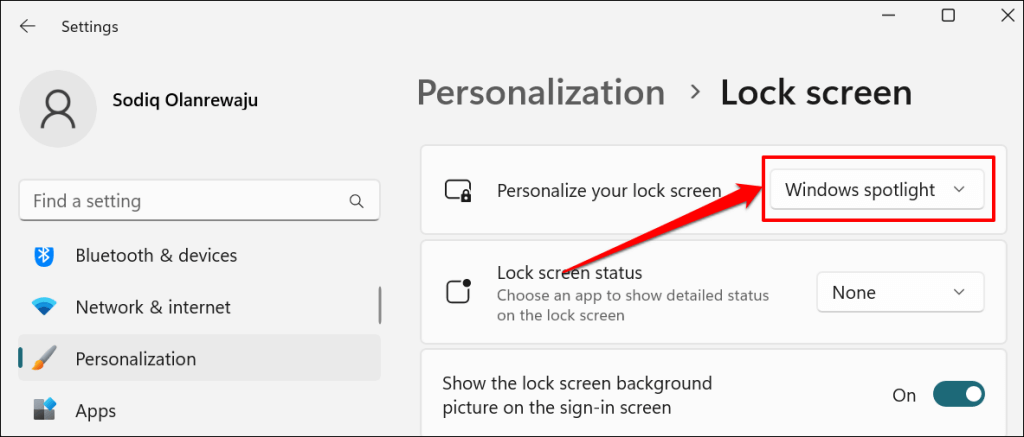1024x437 pixels.
Task: Select the Apps settings category
Action: pyautogui.click(x=96, y=410)
